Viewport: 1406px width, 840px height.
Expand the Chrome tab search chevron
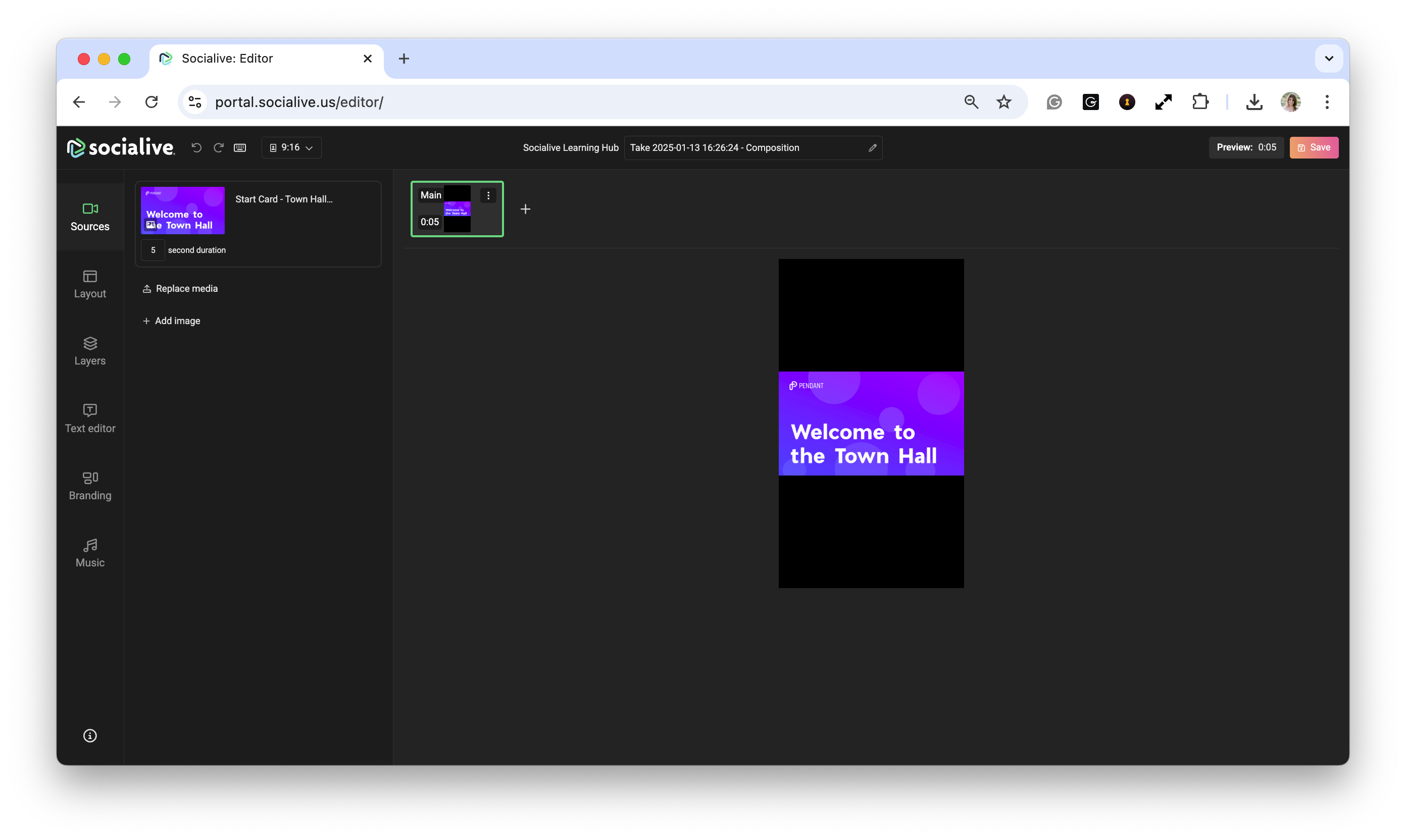[x=1328, y=58]
